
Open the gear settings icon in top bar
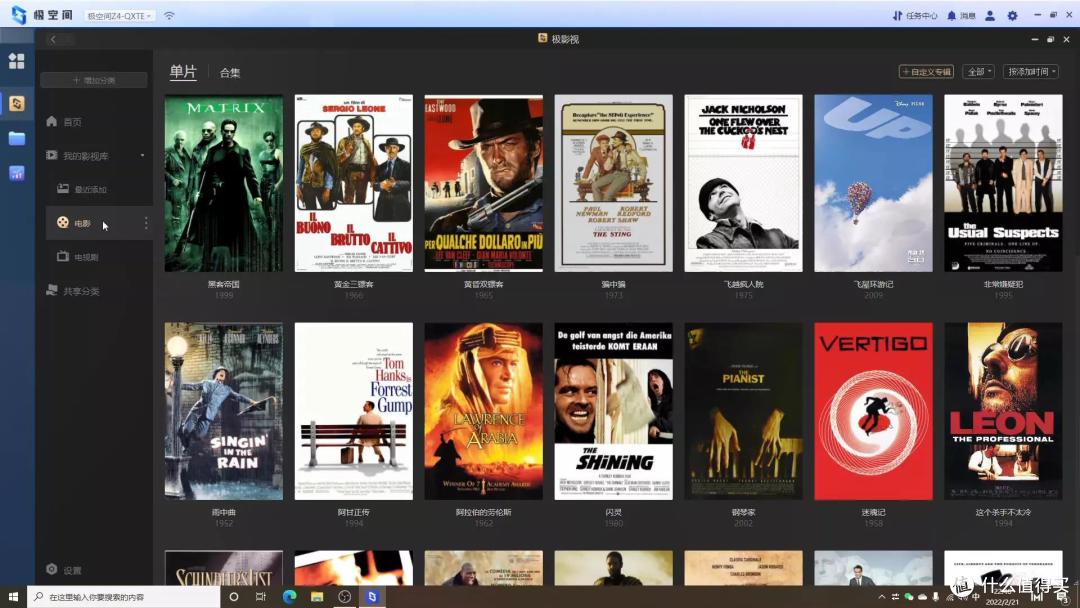[x=1012, y=16]
